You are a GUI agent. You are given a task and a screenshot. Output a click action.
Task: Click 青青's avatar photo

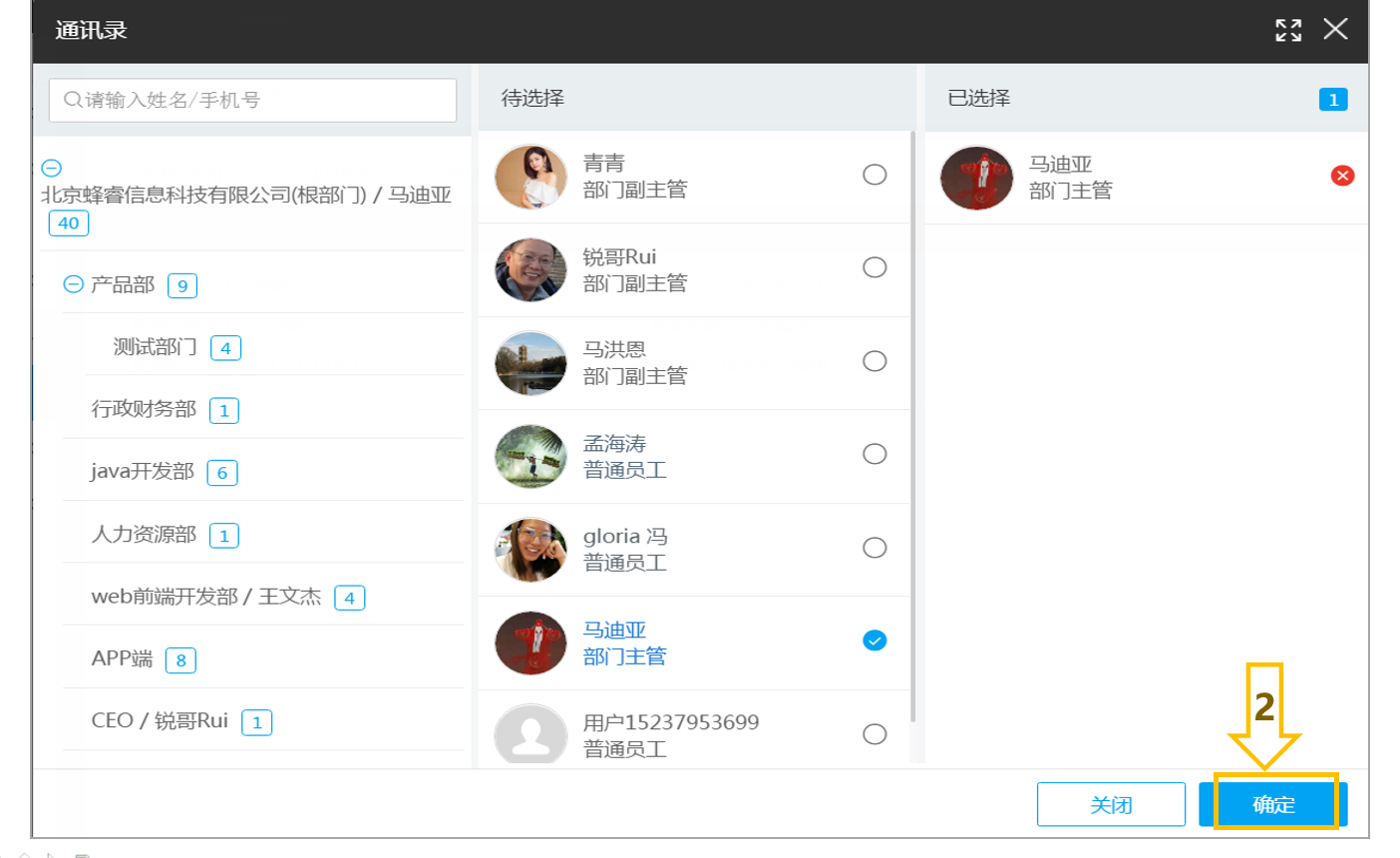pos(530,177)
